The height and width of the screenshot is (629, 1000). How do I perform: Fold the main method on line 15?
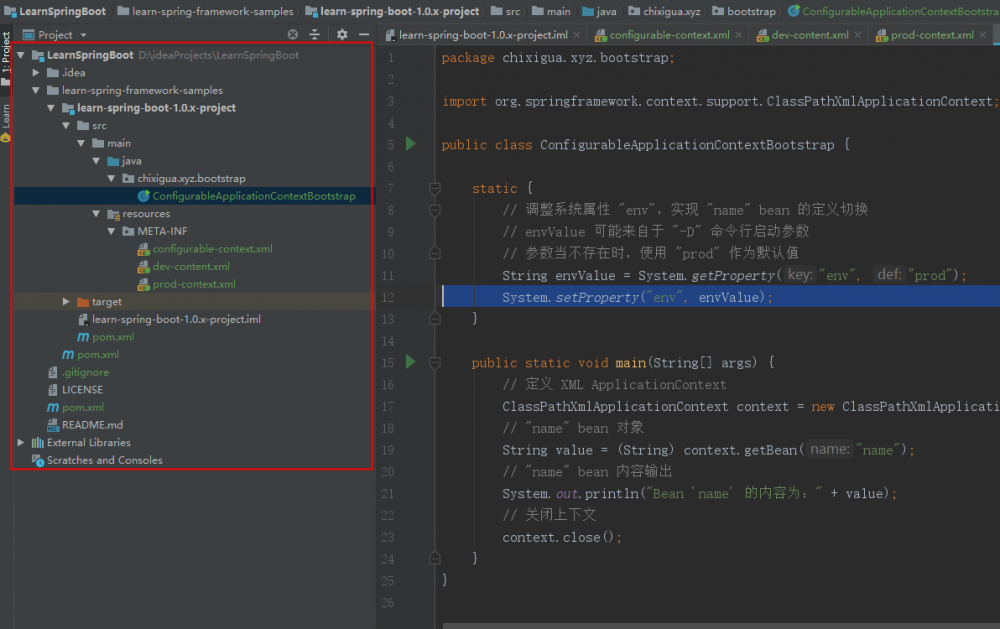click(435, 363)
